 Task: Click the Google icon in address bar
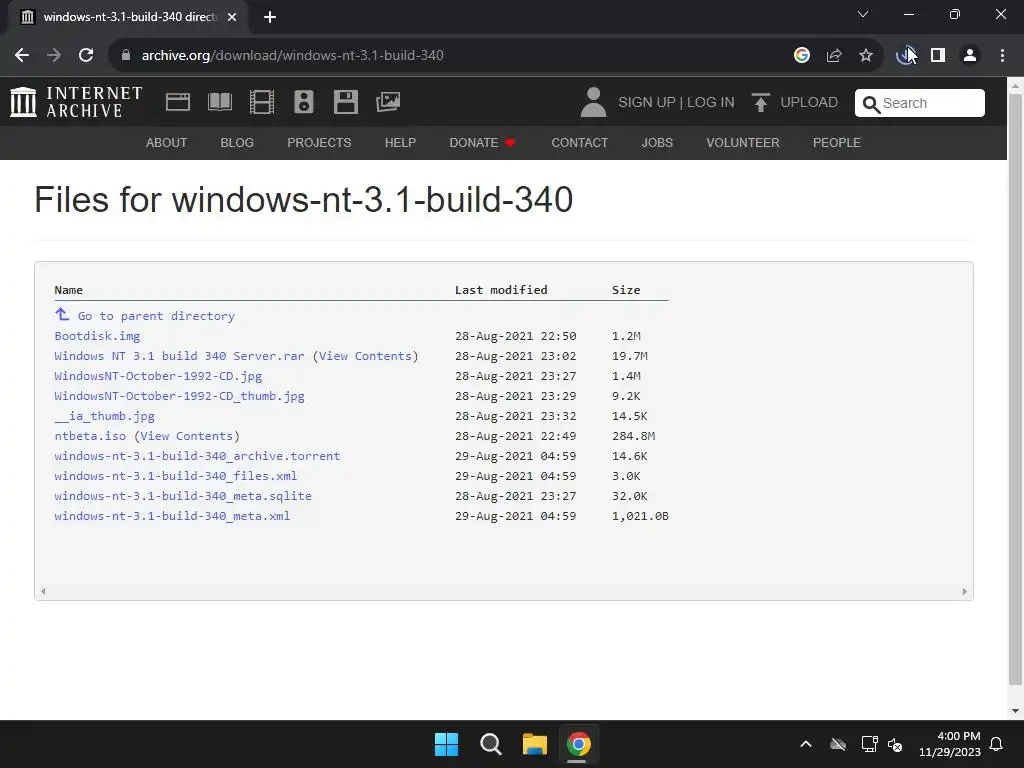[802, 56]
